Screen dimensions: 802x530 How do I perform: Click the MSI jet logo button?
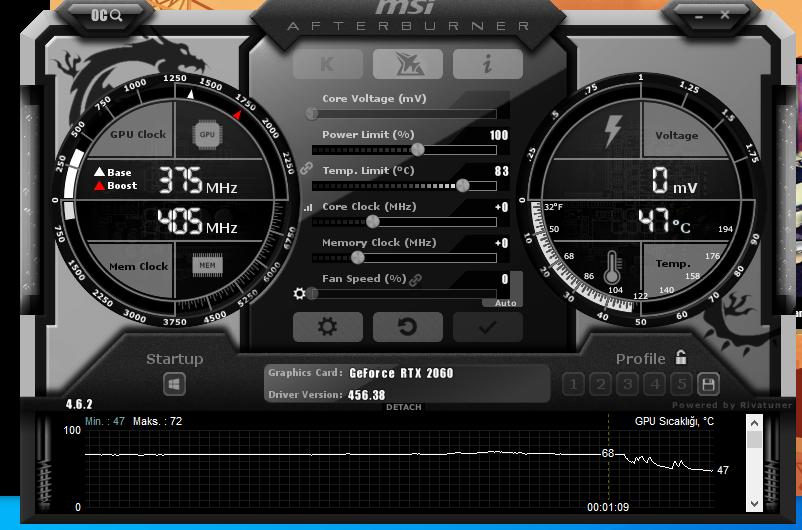tap(408, 64)
